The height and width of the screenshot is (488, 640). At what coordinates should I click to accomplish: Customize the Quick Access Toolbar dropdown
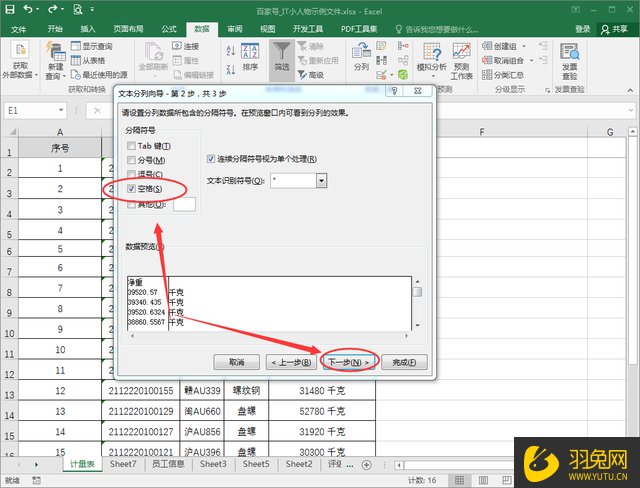(x=92, y=9)
